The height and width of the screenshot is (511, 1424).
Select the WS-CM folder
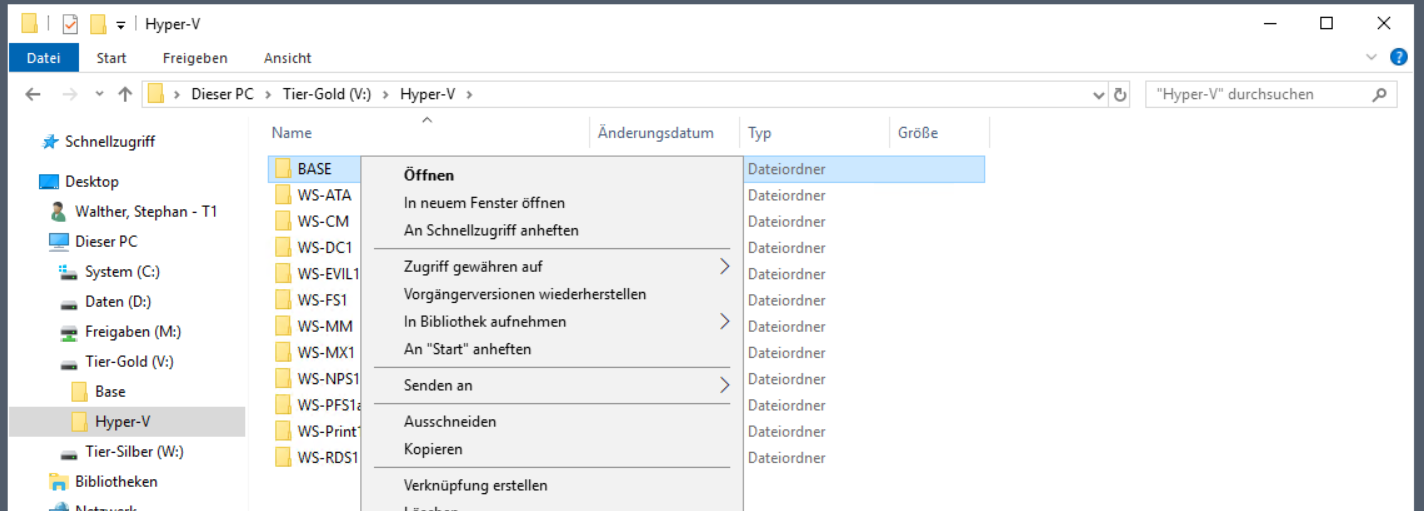click(323, 221)
